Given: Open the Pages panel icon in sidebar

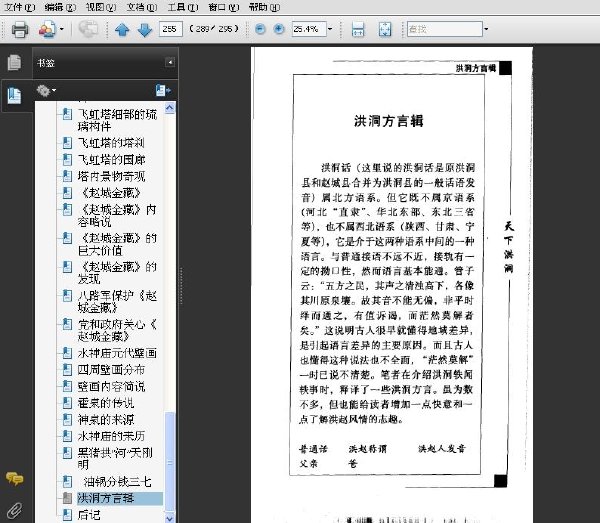Looking at the screenshot, I should [x=15, y=63].
